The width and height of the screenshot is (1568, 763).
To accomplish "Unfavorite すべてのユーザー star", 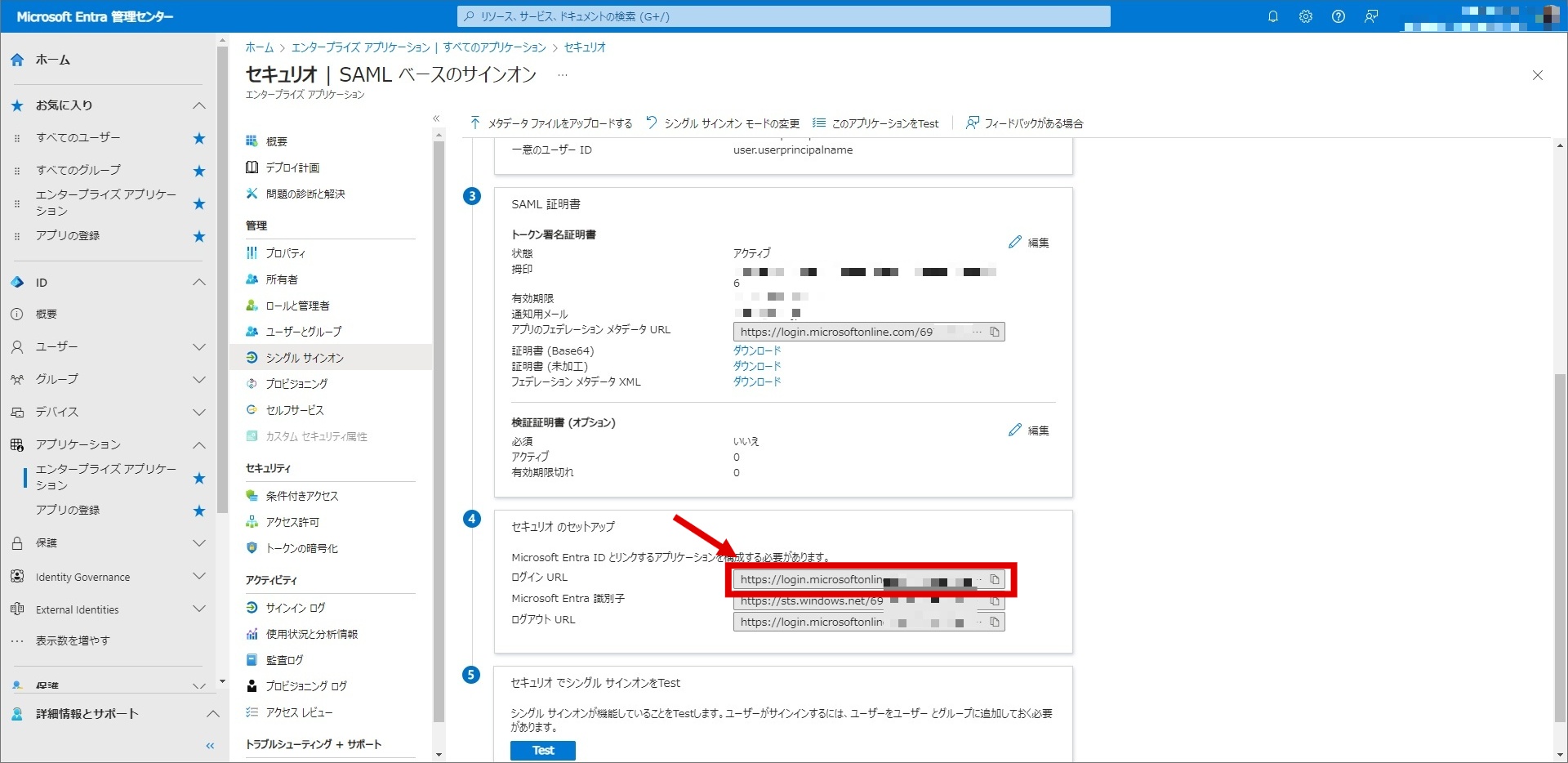I will (198, 138).
